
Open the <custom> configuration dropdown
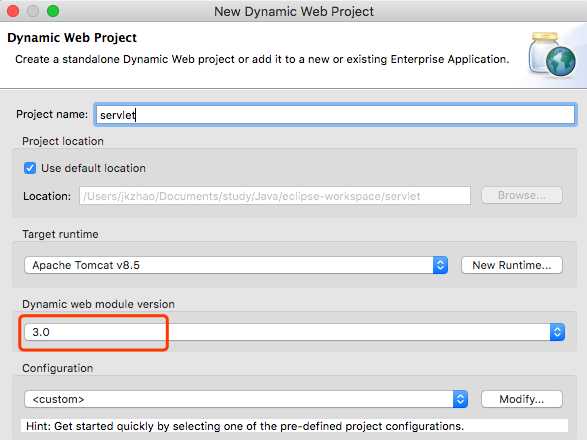pos(246,399)
